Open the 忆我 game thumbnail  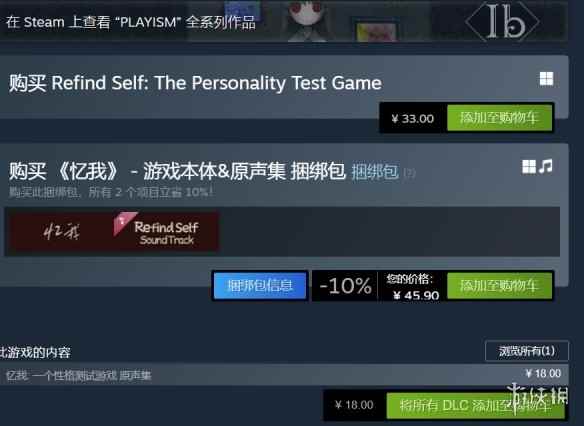click(x=61, y=232)
